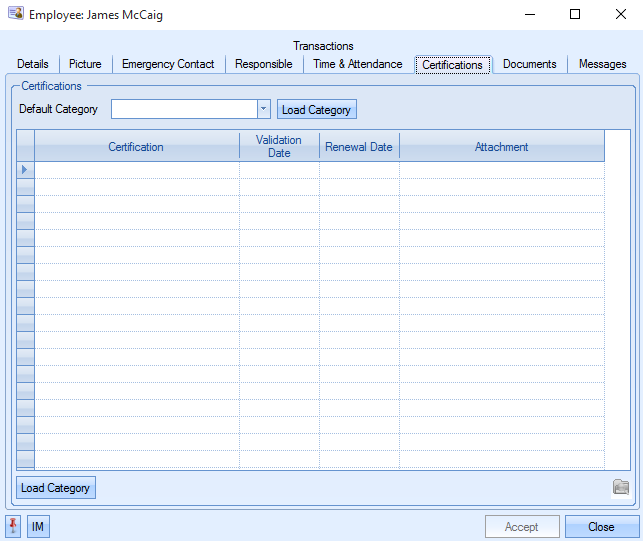Click first empty cell under Renewal Date
The image size is (643, 541).
359,170
